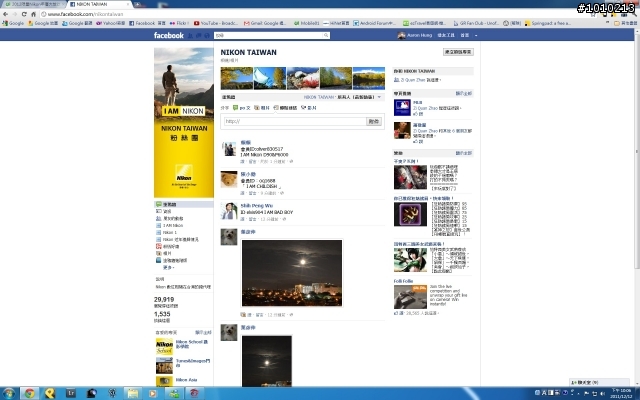Open the Folli Follie ad title

[403, 281]
